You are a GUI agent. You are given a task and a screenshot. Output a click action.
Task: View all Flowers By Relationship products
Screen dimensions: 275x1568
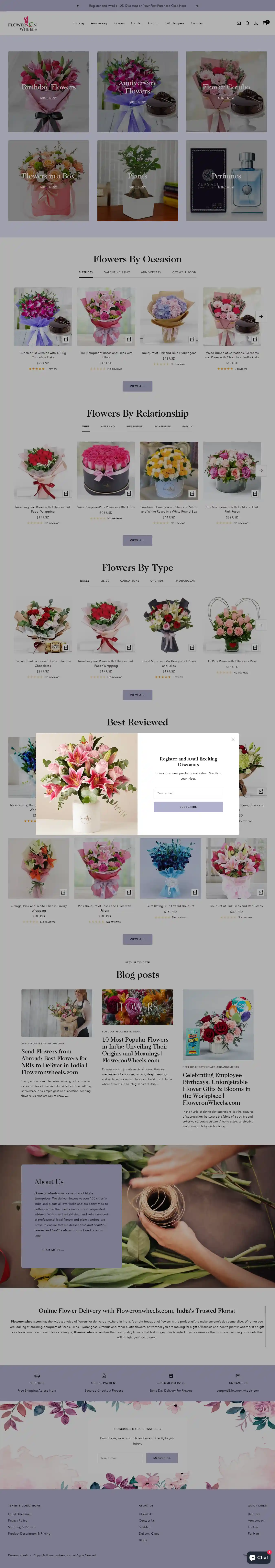point(137,540)
